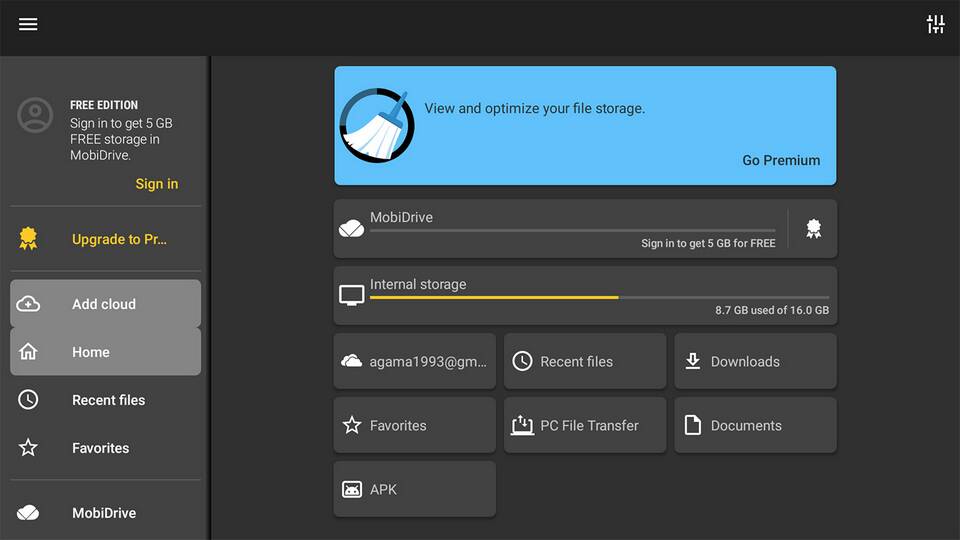Click the MobiDrive card cloud icon
The width and height of the screenshot is (960, 540).
pos(351,228)
